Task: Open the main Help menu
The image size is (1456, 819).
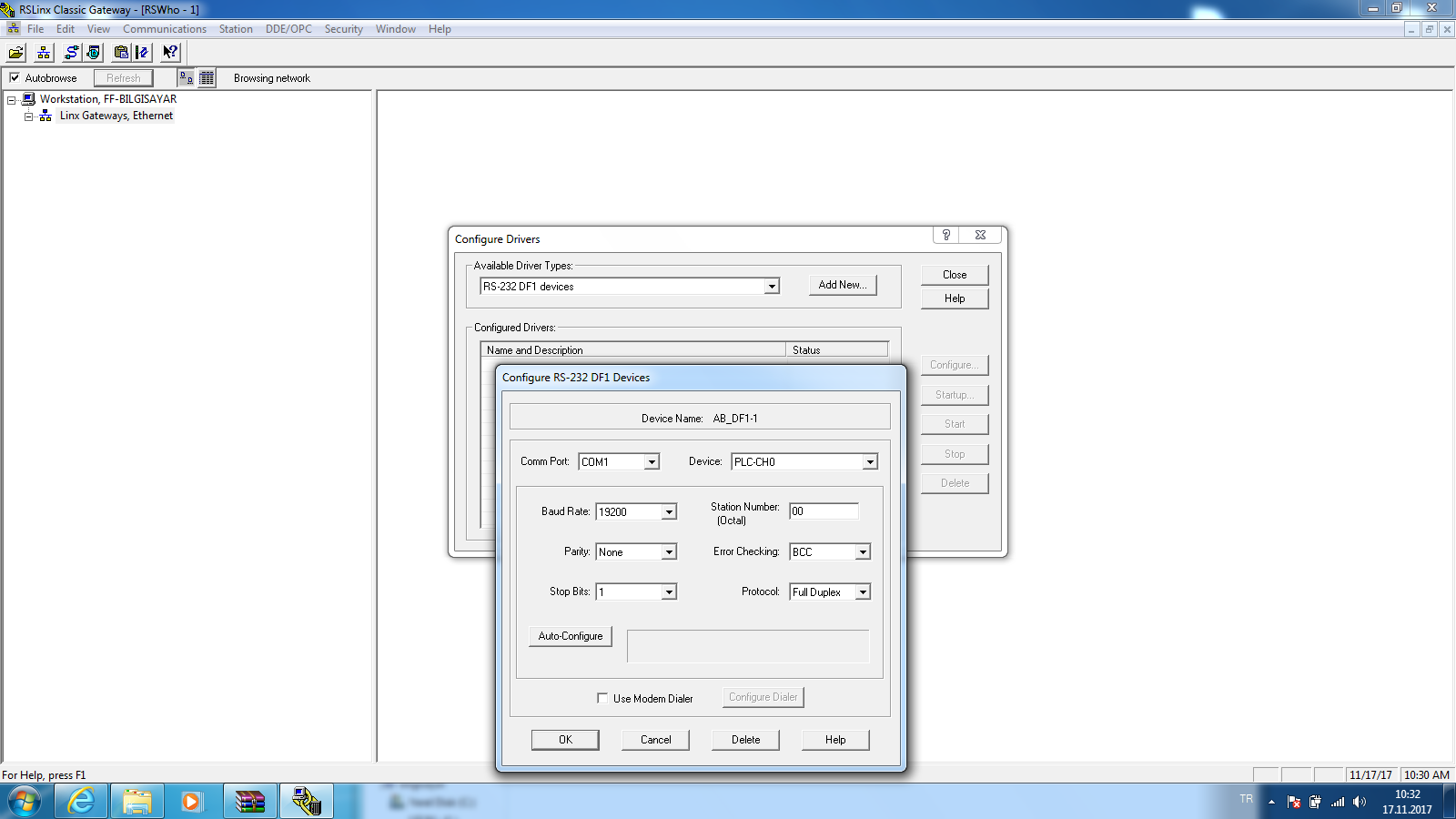Action: pyautogui.click(x=440, y=29)
